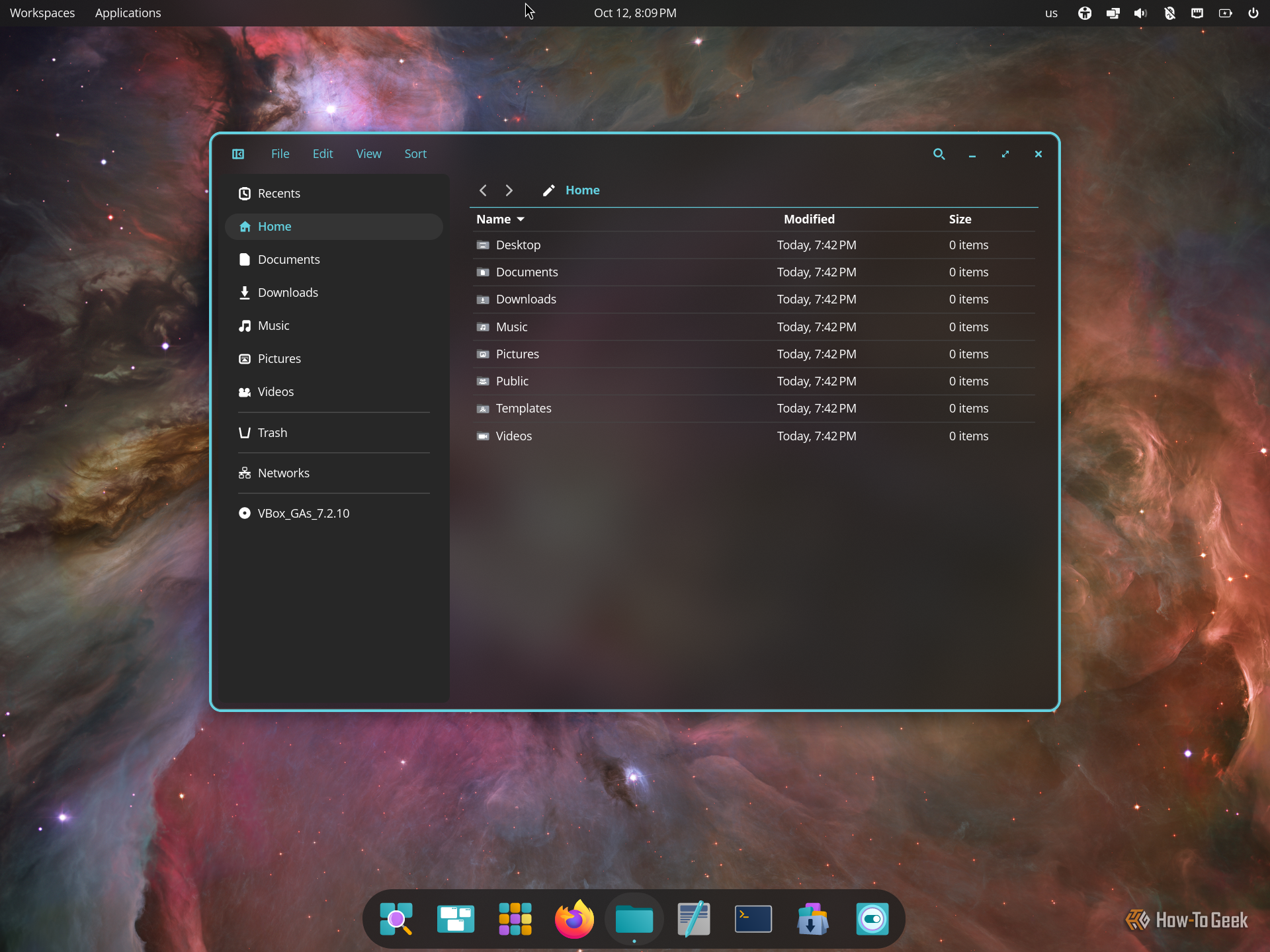1270x952 pixels.
Task: Open the Sort menu
Action: pyautogui.click(x=415, y=154)
